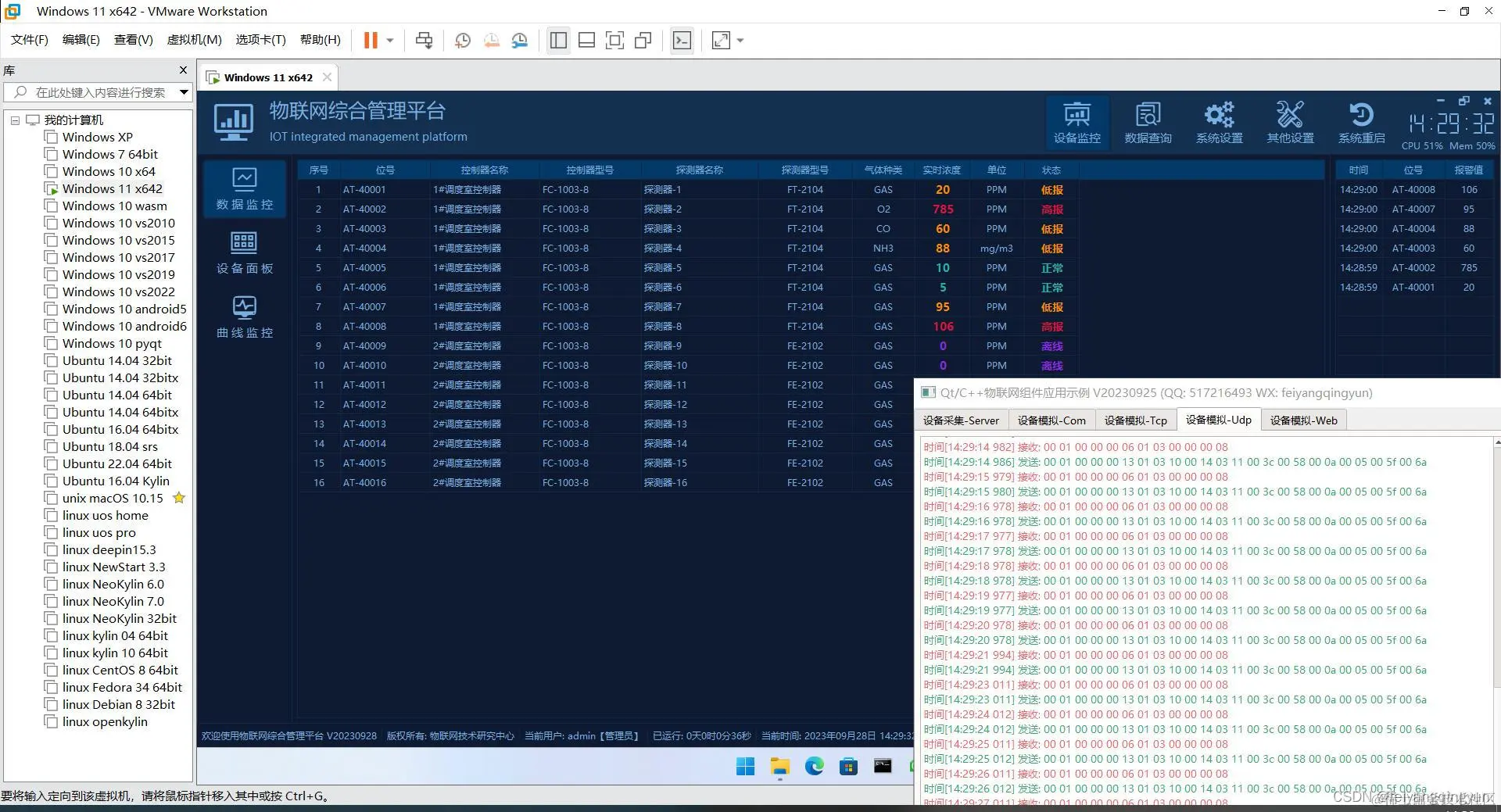Viewport: 1501px width, 812px height.
Task: Switch to the 设备采集-Server tab
Action: tap(961, 420)
